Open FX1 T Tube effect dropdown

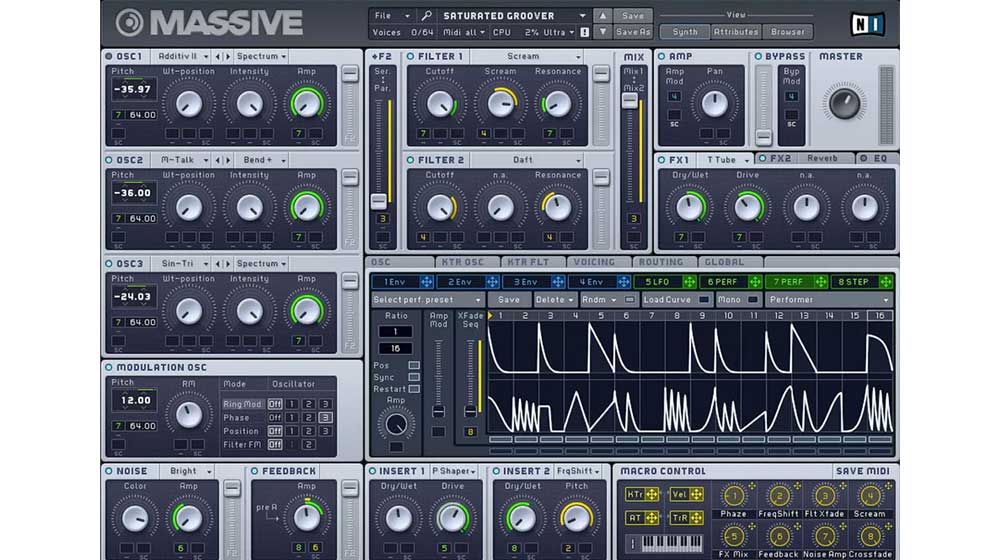pos(726,159)
